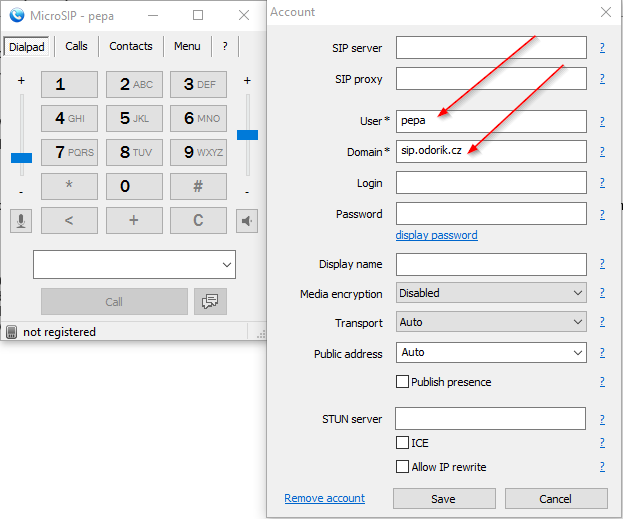Switch to the Calls tab
This screenshot has height=519, width=623.
[77, 46]
